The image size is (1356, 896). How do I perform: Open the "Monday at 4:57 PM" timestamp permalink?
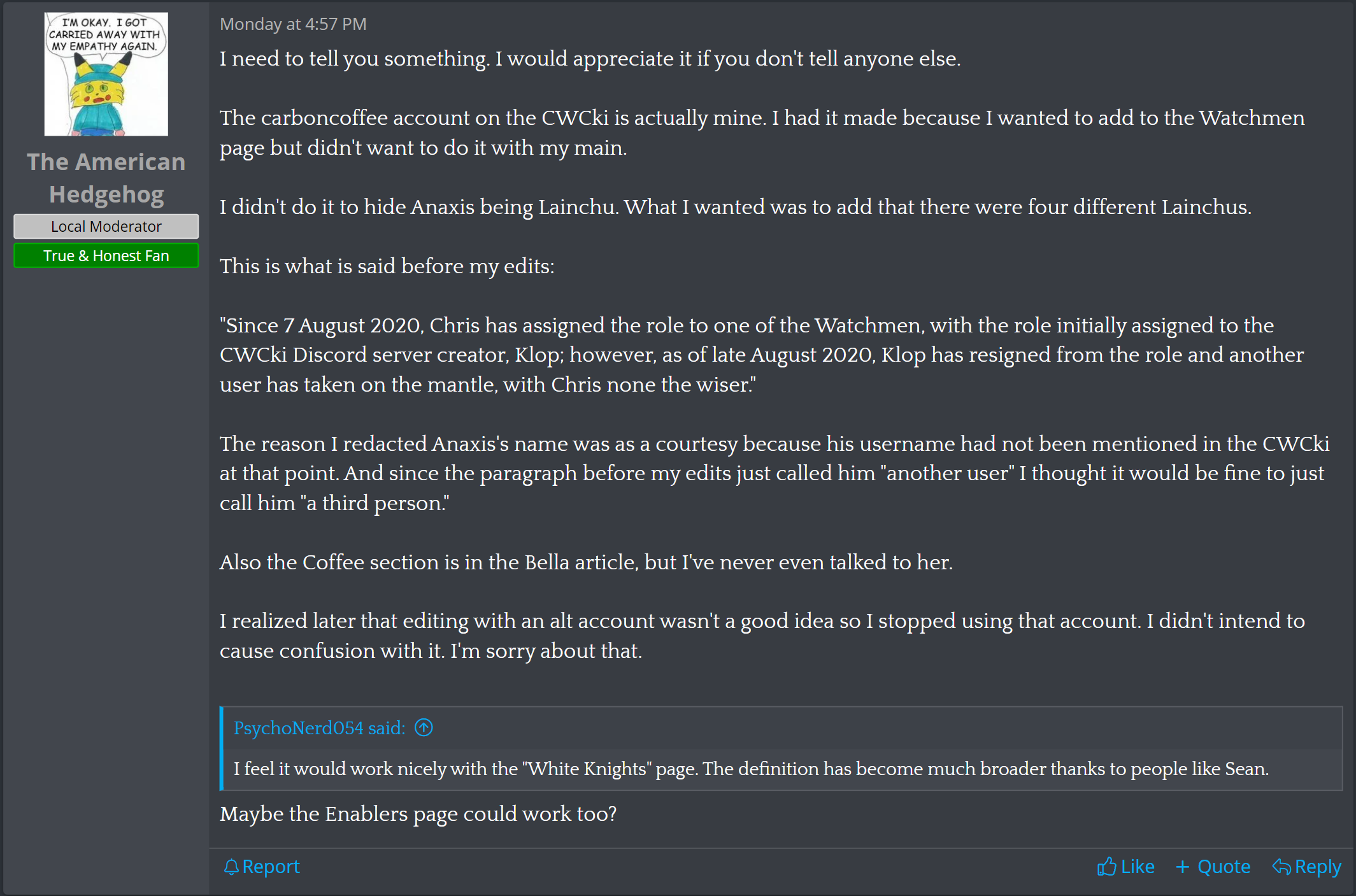293,24
